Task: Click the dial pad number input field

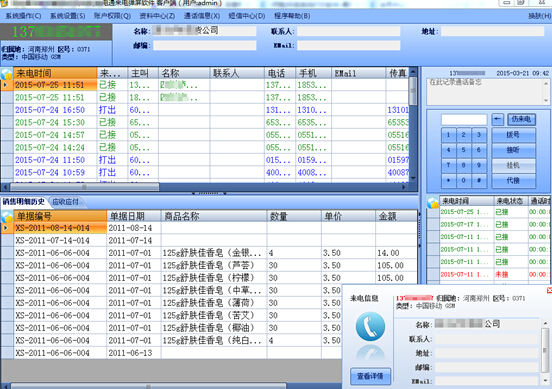Action: click(464, 119)
